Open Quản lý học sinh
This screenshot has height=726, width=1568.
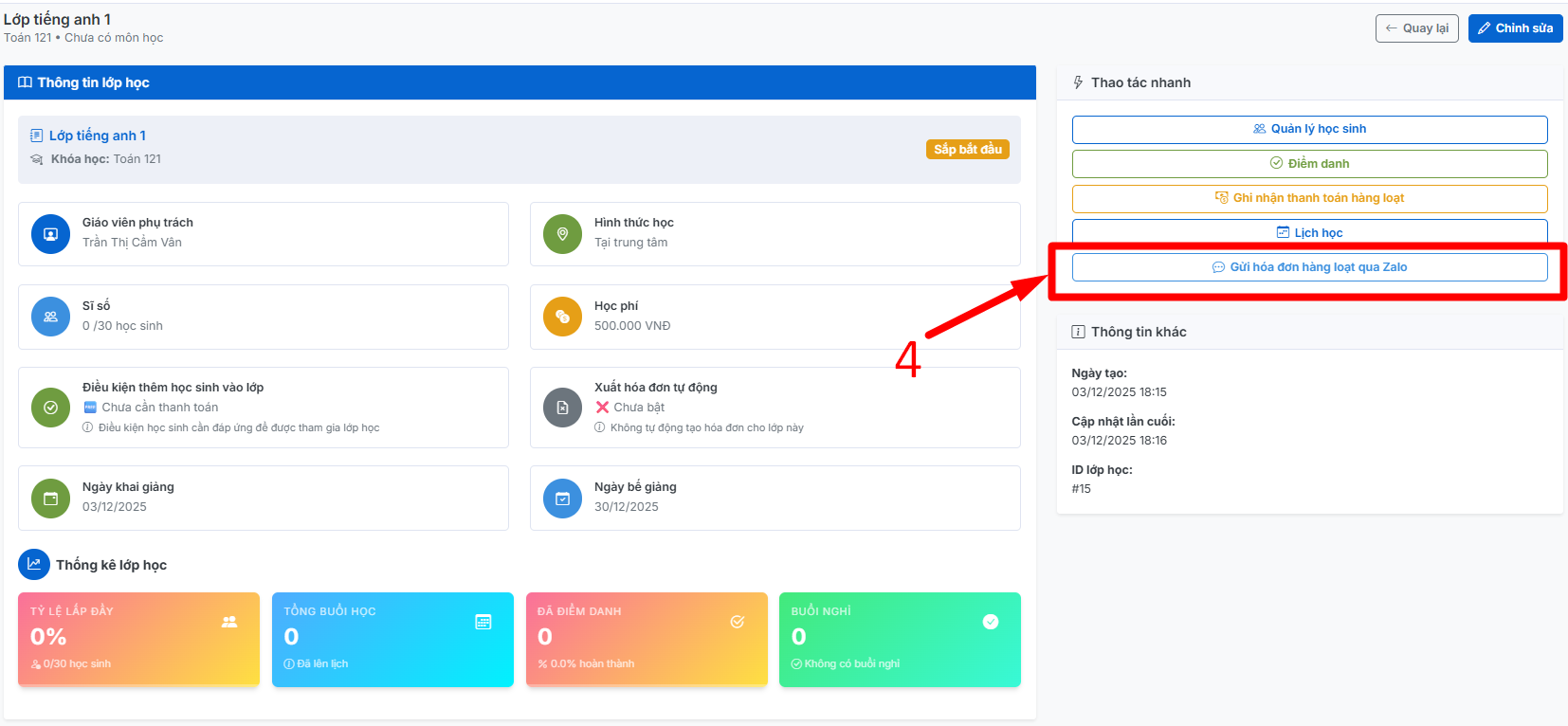pyautogui.click(x=1309, y=129)
